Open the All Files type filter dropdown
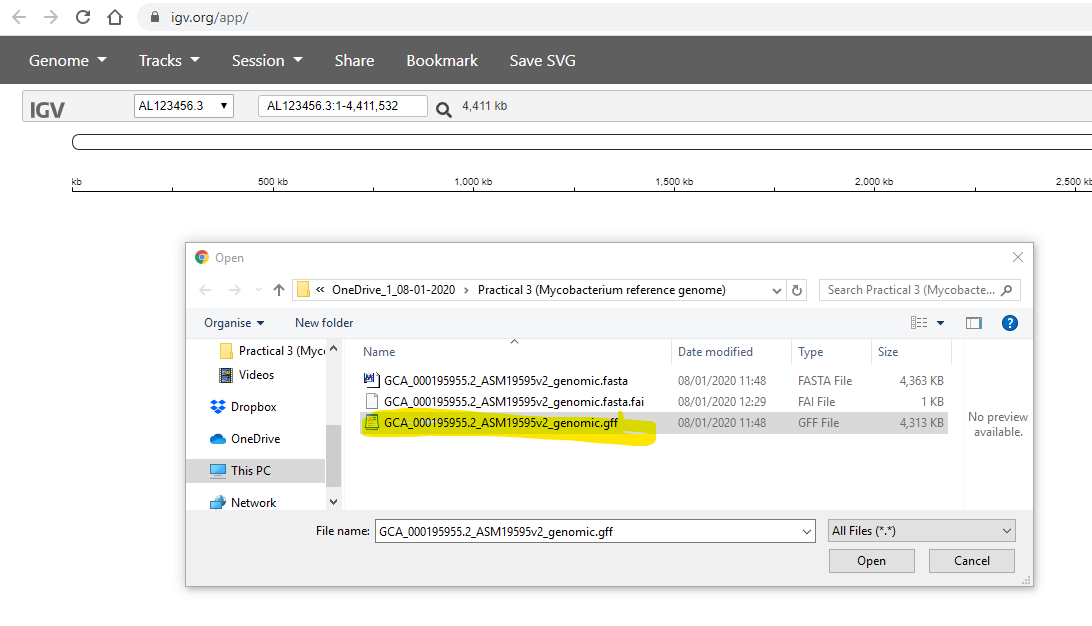This screenshot has width=1092, height=626. click(x=921, y=531)
